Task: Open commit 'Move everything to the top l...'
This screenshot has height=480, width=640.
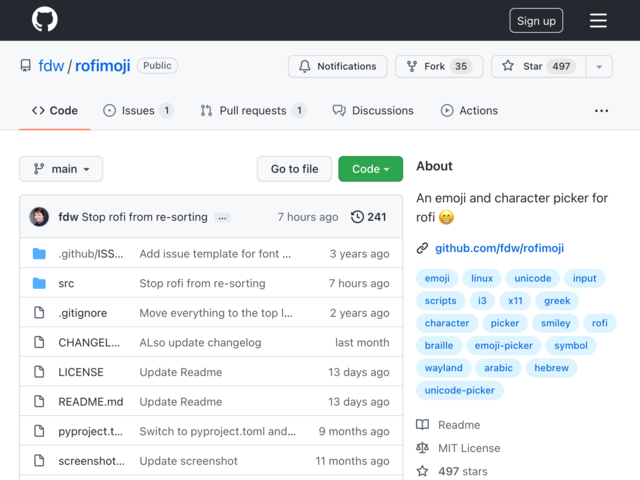Action: [x=216, y=313]
